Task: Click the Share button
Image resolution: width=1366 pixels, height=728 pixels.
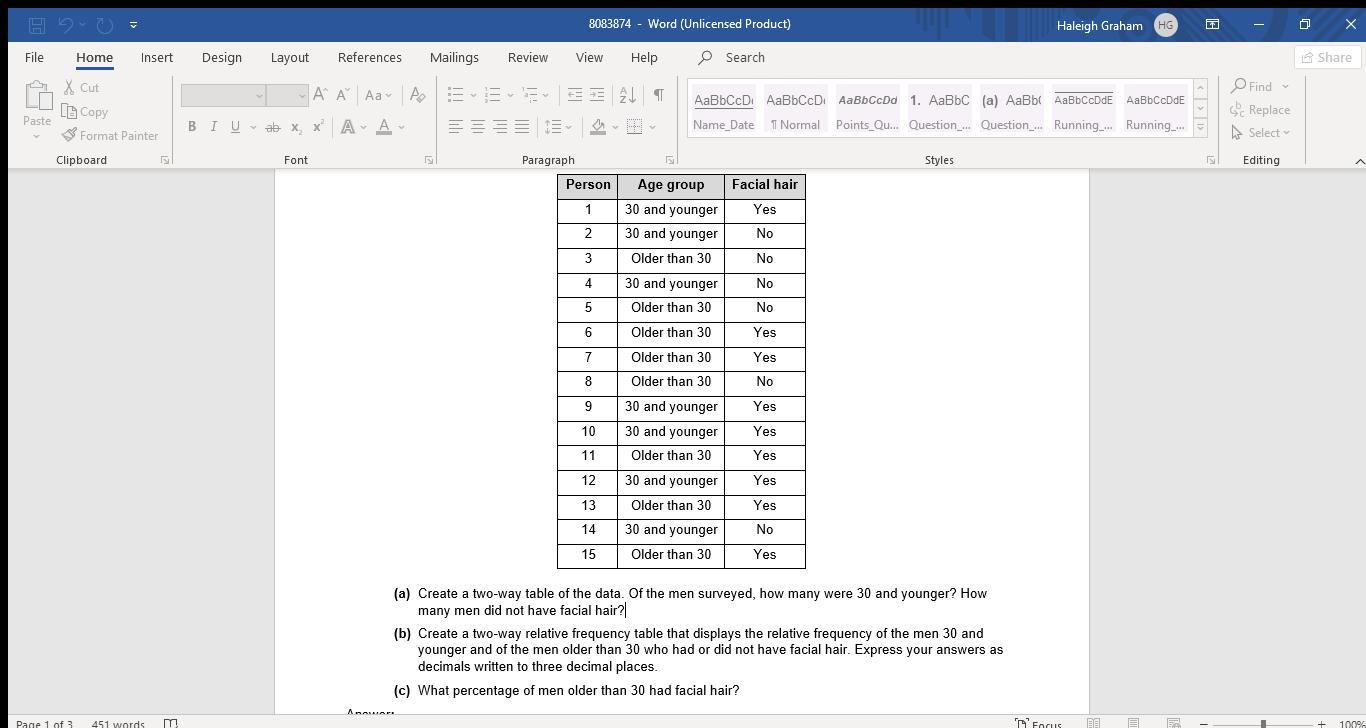Action: point(1326,58)
